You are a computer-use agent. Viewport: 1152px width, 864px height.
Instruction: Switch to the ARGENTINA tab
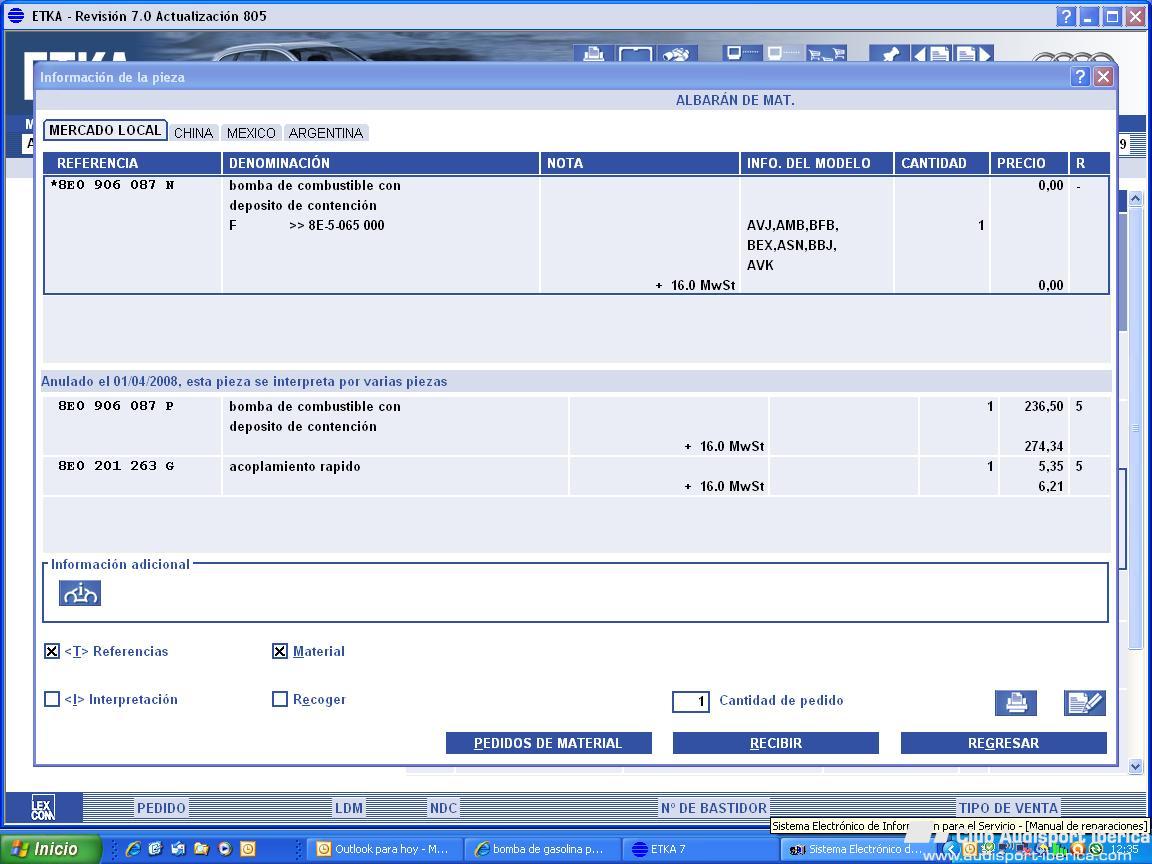point(326,133)
